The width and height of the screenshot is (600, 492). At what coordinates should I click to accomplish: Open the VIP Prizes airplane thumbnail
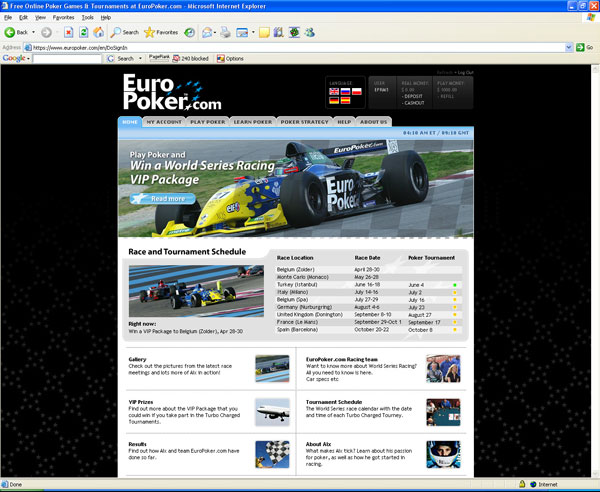272,412
